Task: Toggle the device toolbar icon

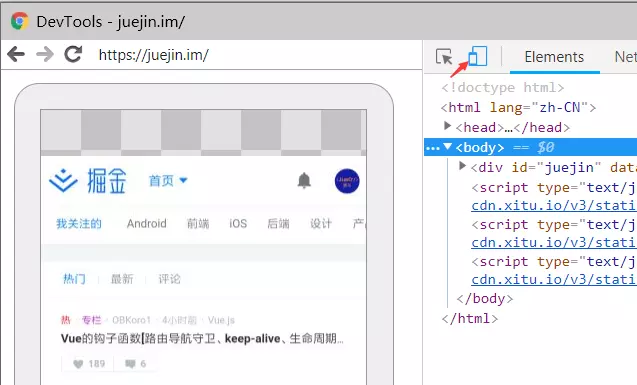Action: pyautogui.click(x=477, y=56)
